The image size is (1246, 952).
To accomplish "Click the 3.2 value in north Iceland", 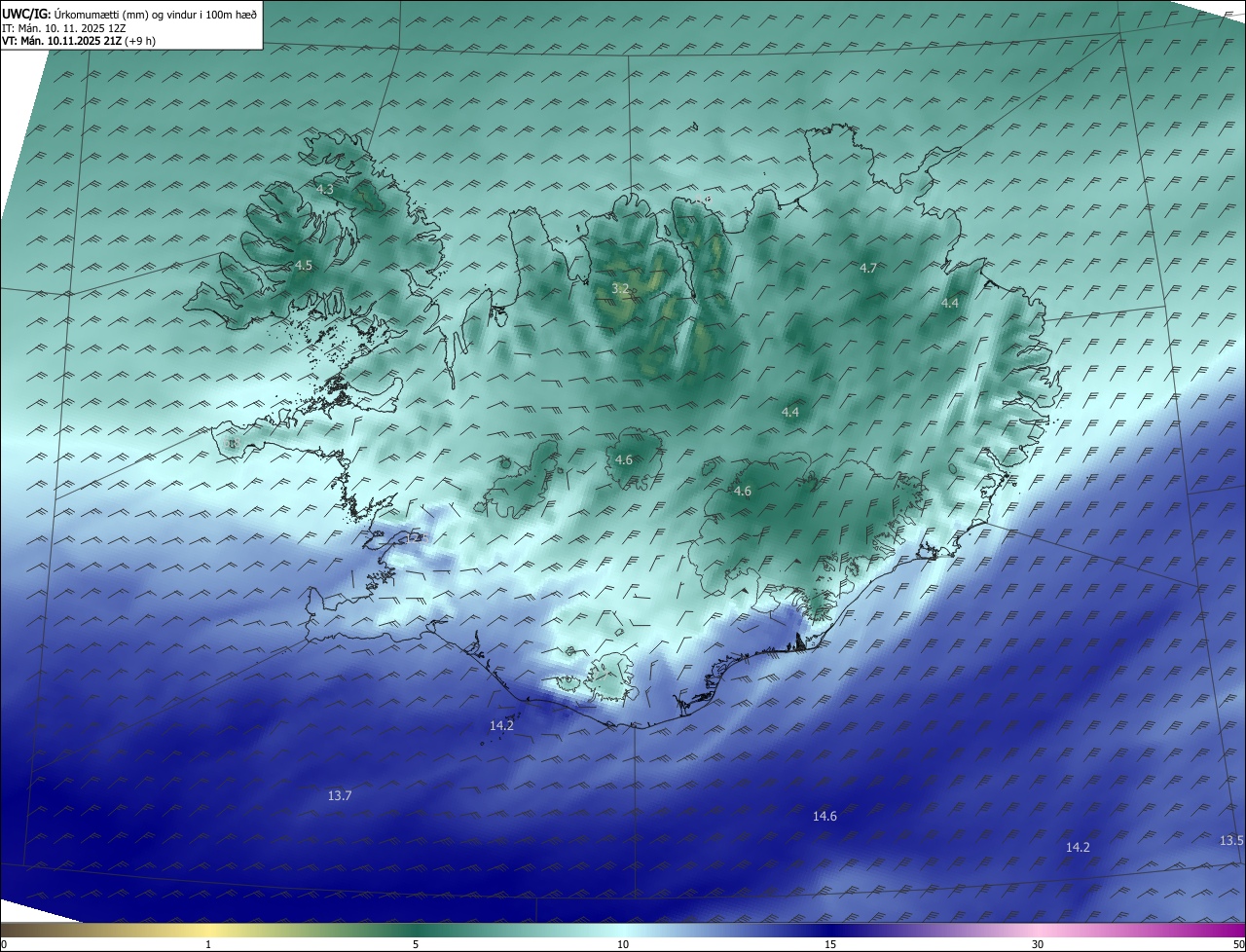I will [x=620, y=288].
